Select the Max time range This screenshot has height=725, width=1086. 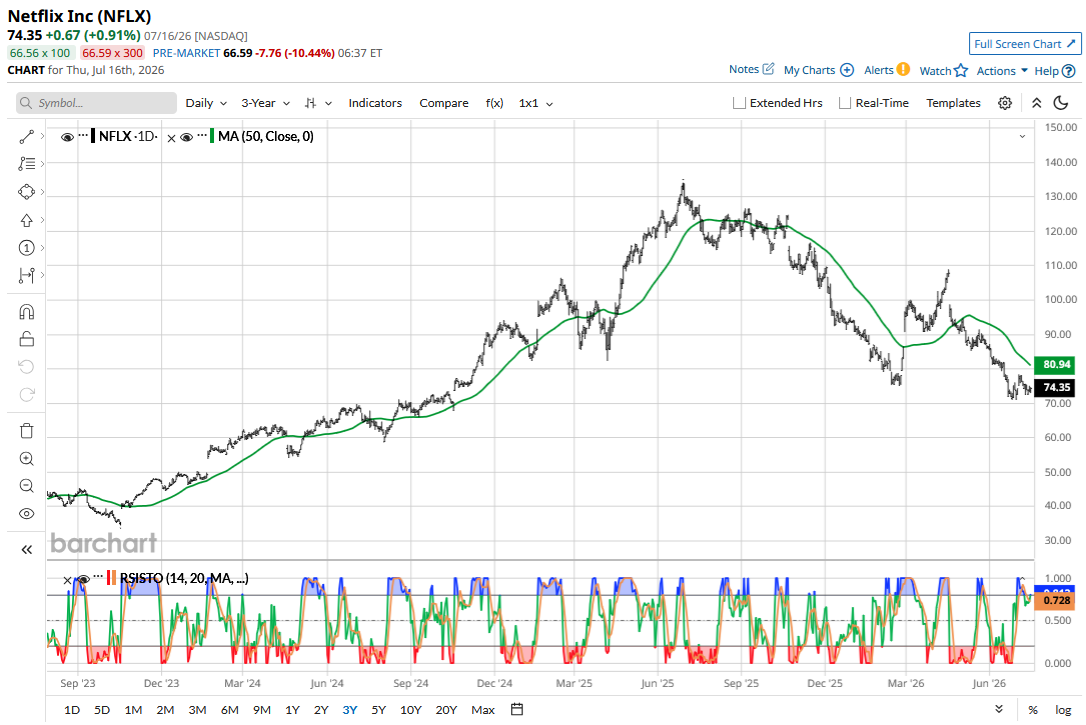[x=483, y=710]
